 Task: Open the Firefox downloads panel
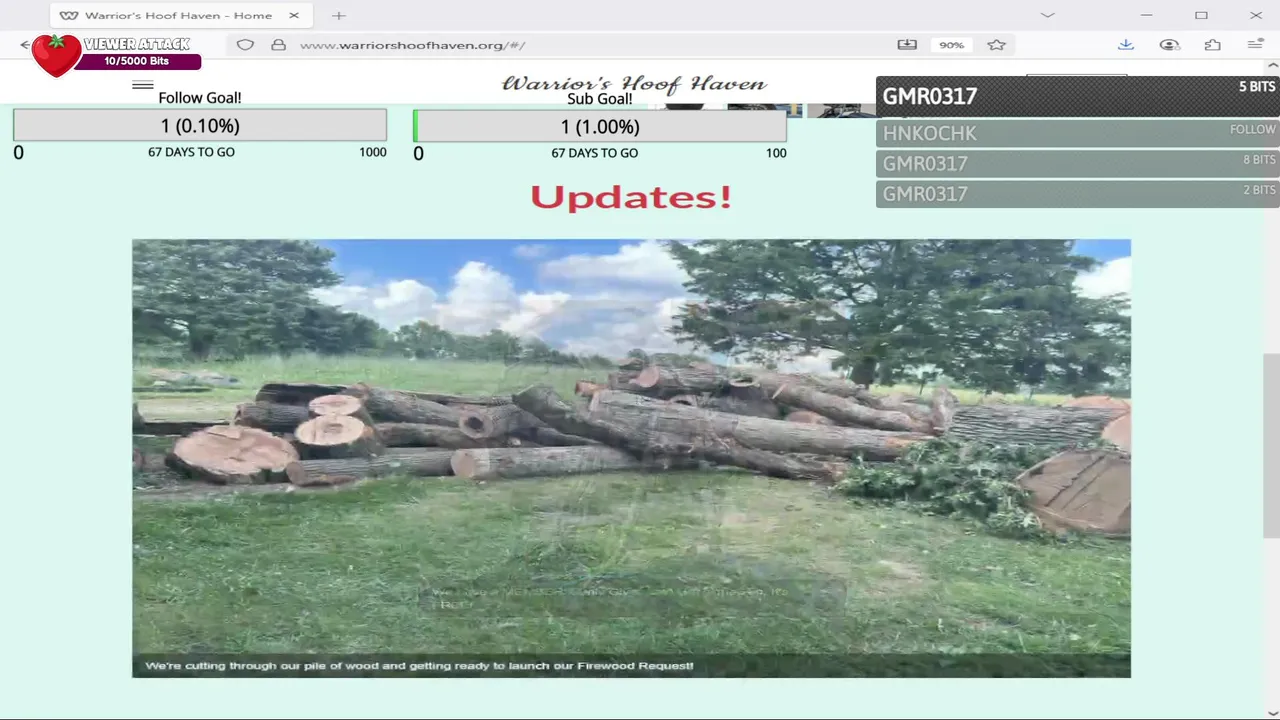pyautogui.click(x=1126, y=45)
